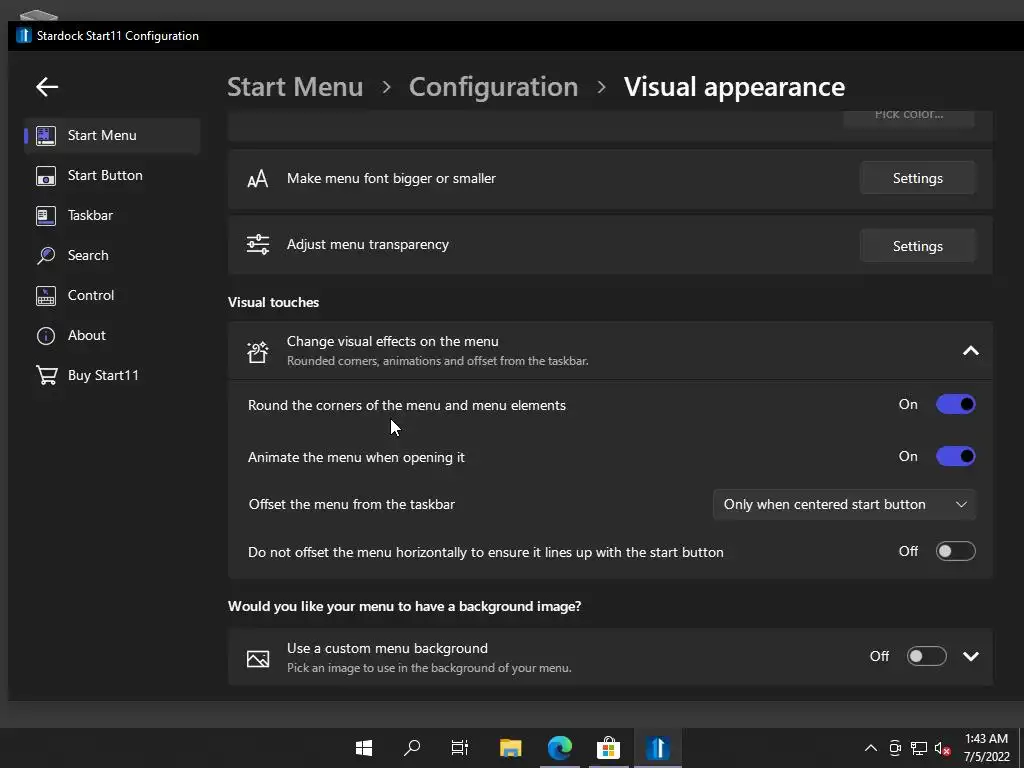
Task: Open Settings for menu transparency
Action: pyautogui.click(x=918, y=246)
